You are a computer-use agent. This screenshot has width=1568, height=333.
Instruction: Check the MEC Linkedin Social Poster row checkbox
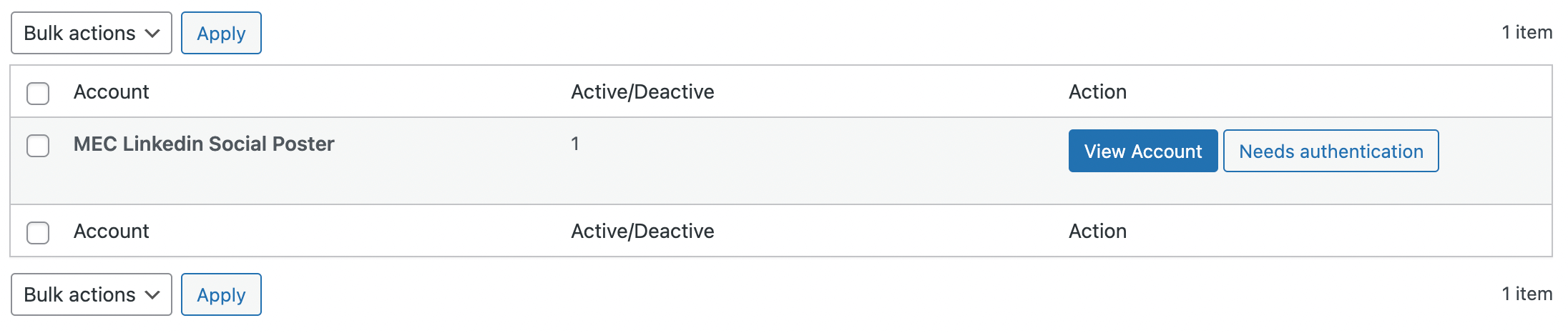38,146
